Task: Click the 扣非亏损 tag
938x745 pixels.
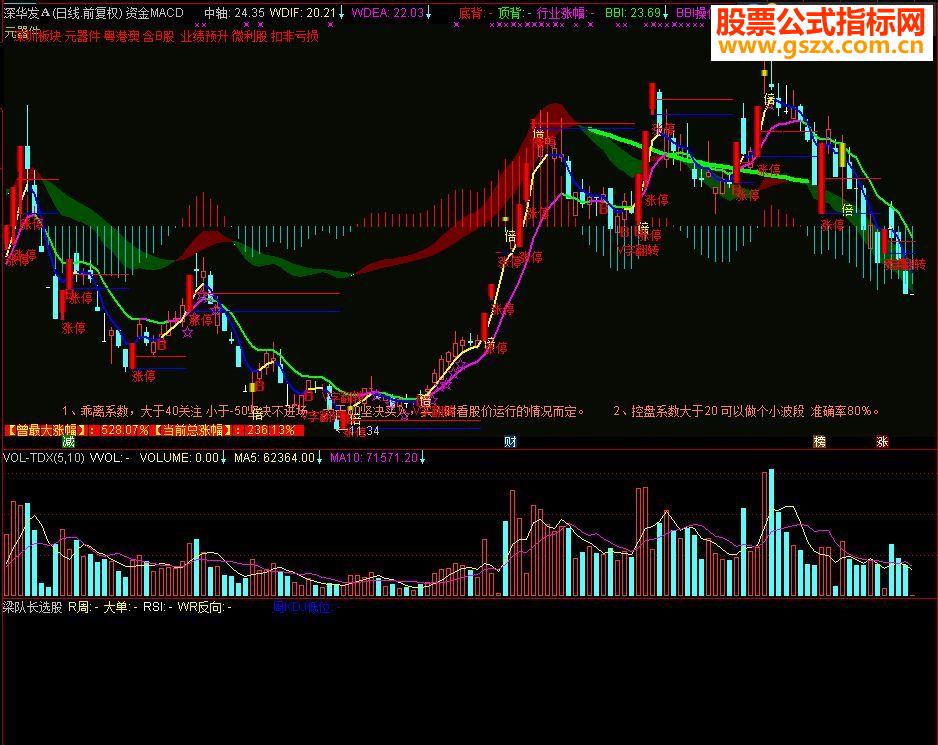Action: pos(295,37)
